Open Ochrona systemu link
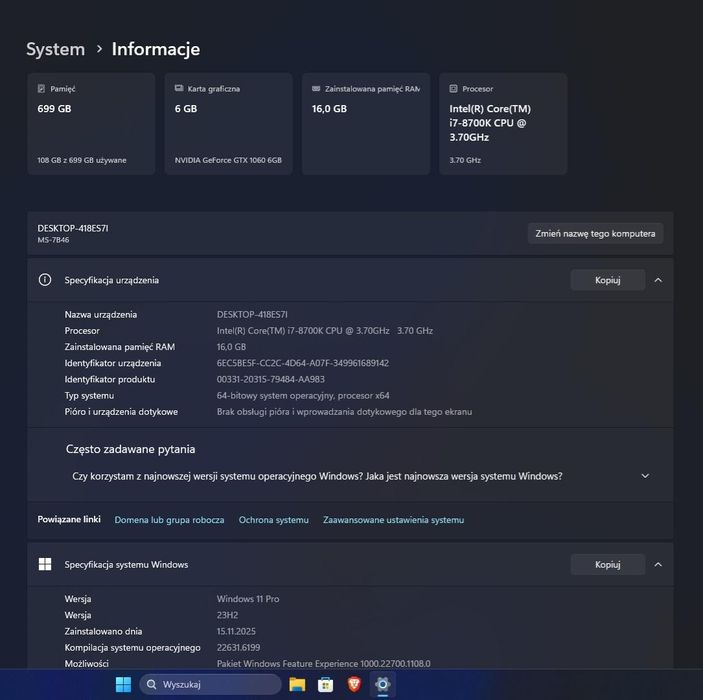Image resolution: width=703 pixels, height=700 pixels. pyautogui.click(x=273, y=520)
